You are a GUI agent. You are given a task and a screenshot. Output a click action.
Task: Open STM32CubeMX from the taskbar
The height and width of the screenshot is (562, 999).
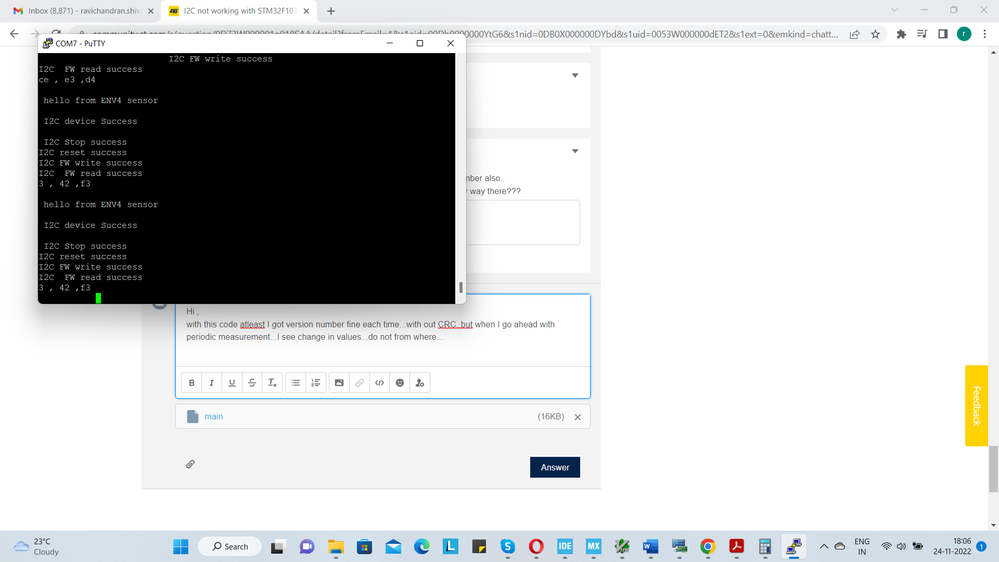tap(594, 547)
